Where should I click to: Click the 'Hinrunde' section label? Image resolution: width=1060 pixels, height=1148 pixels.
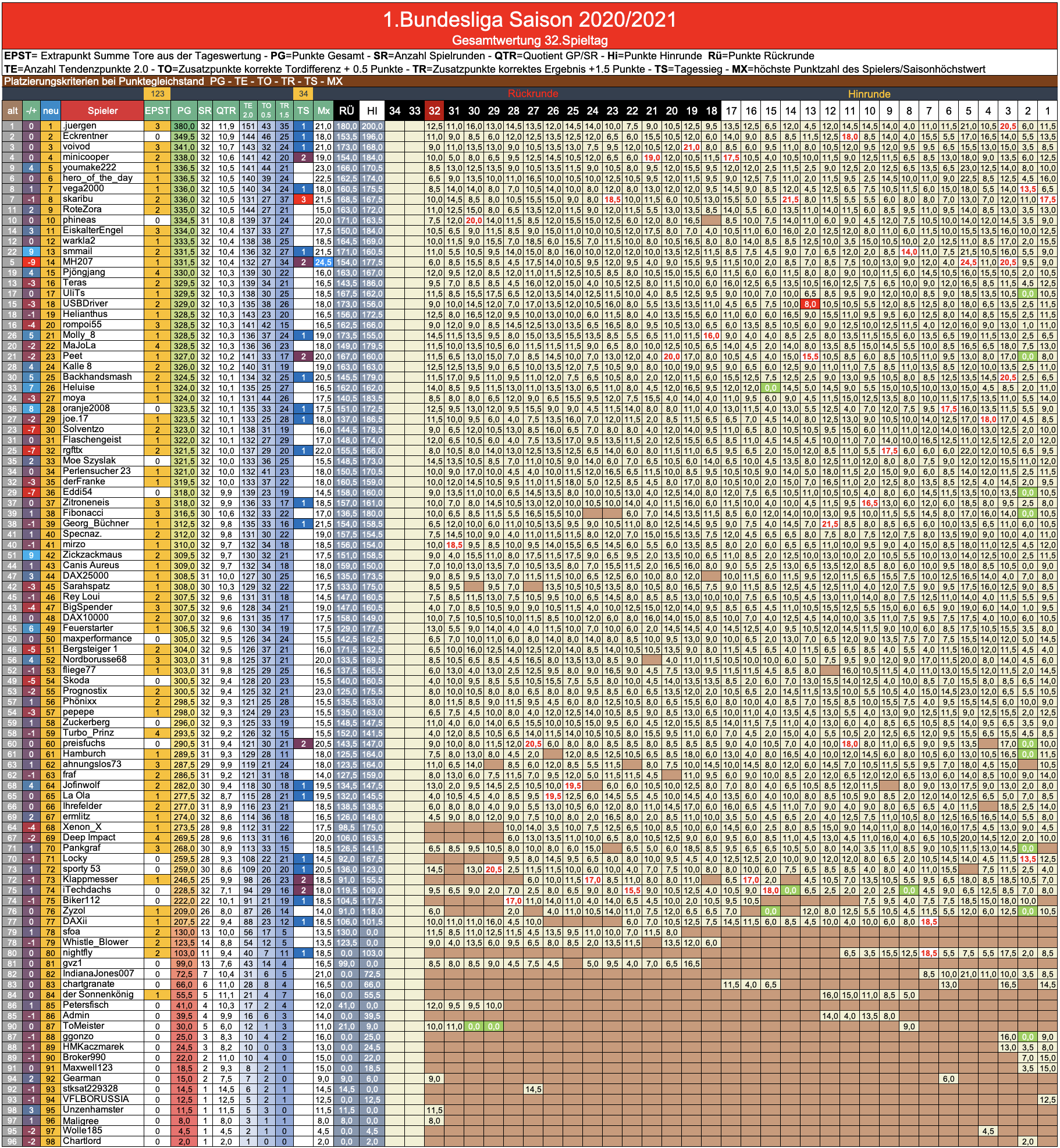(x=869, y=94)
